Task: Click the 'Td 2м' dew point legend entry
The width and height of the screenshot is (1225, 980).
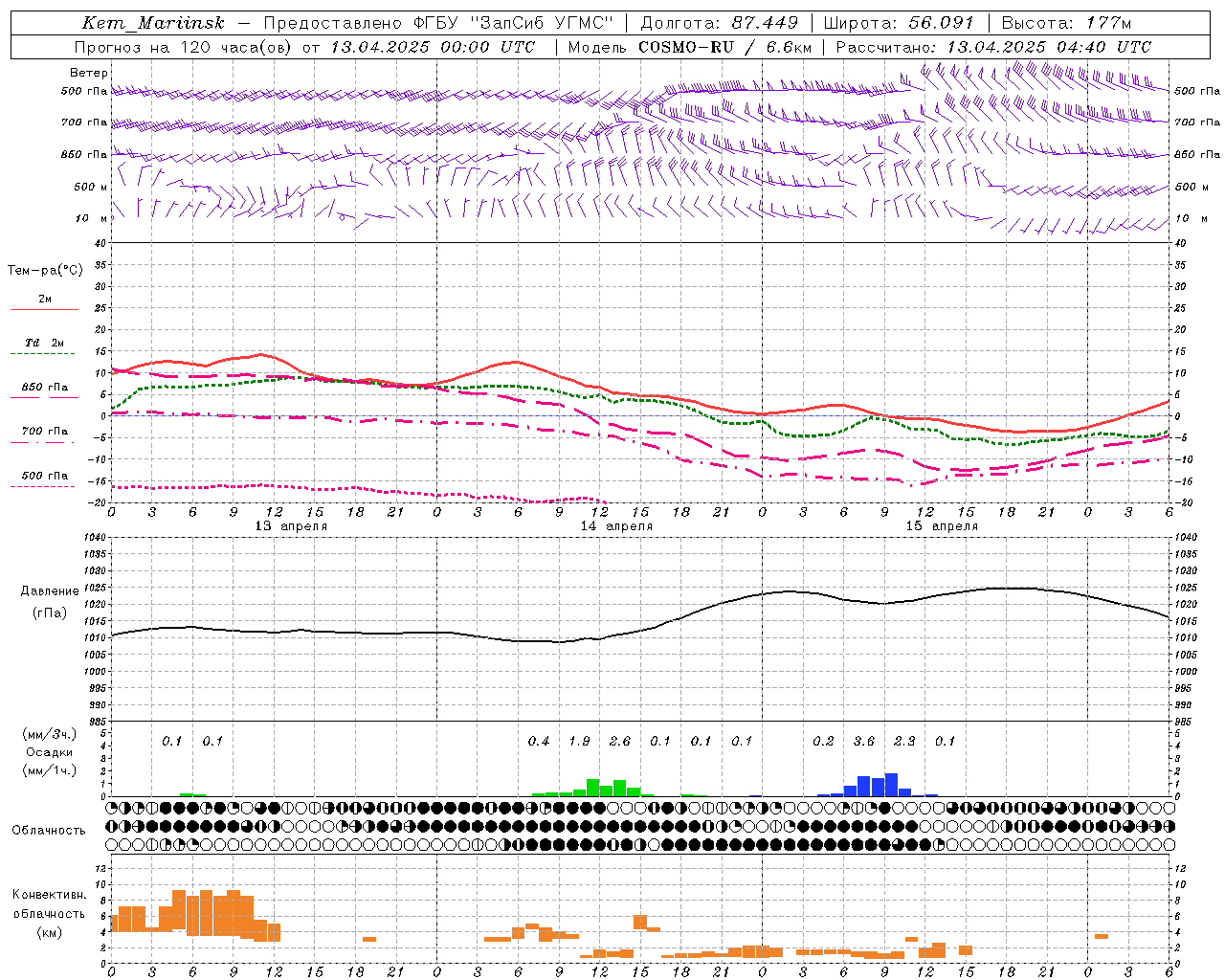Action: pos(45,343)
